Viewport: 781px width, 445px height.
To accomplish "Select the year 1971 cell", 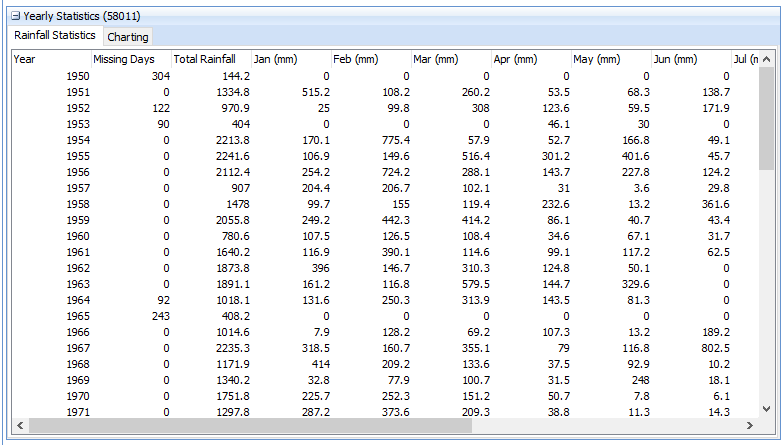I will coord(78,412).
